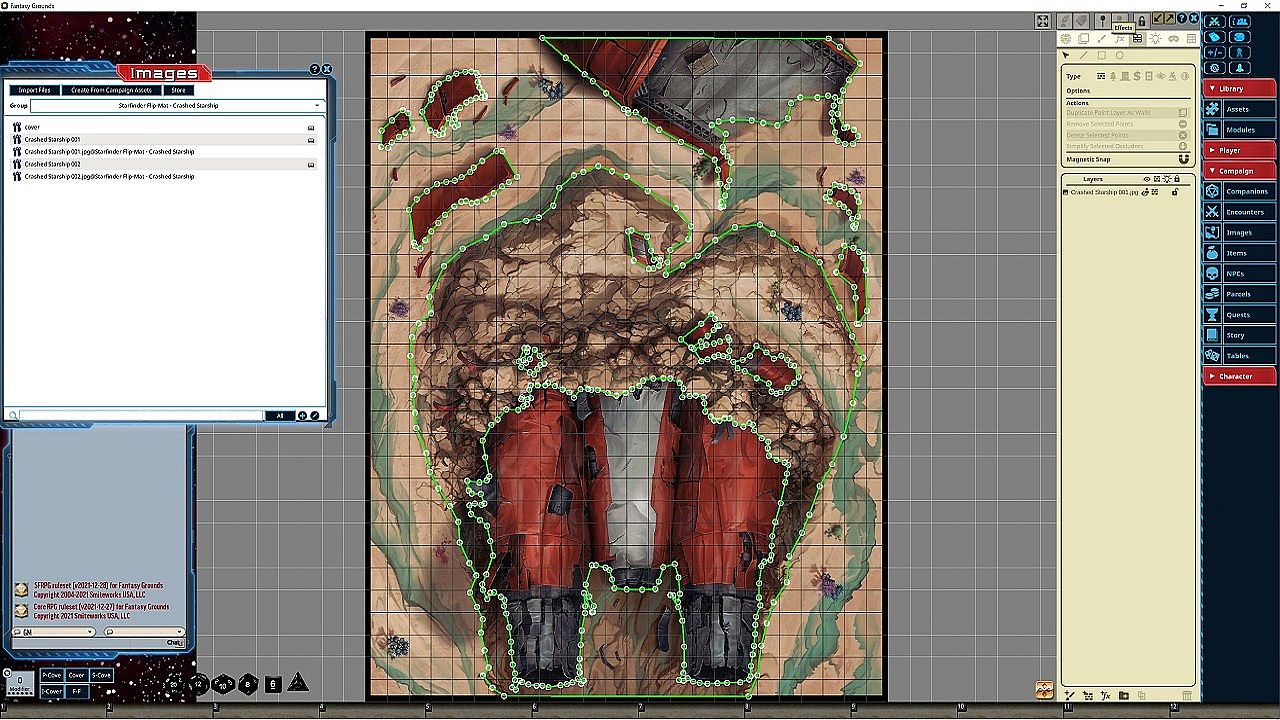The height and width of the screenshot is (720, 1280).
Task: Expand the Player sidebar section
Action: 1239,150
